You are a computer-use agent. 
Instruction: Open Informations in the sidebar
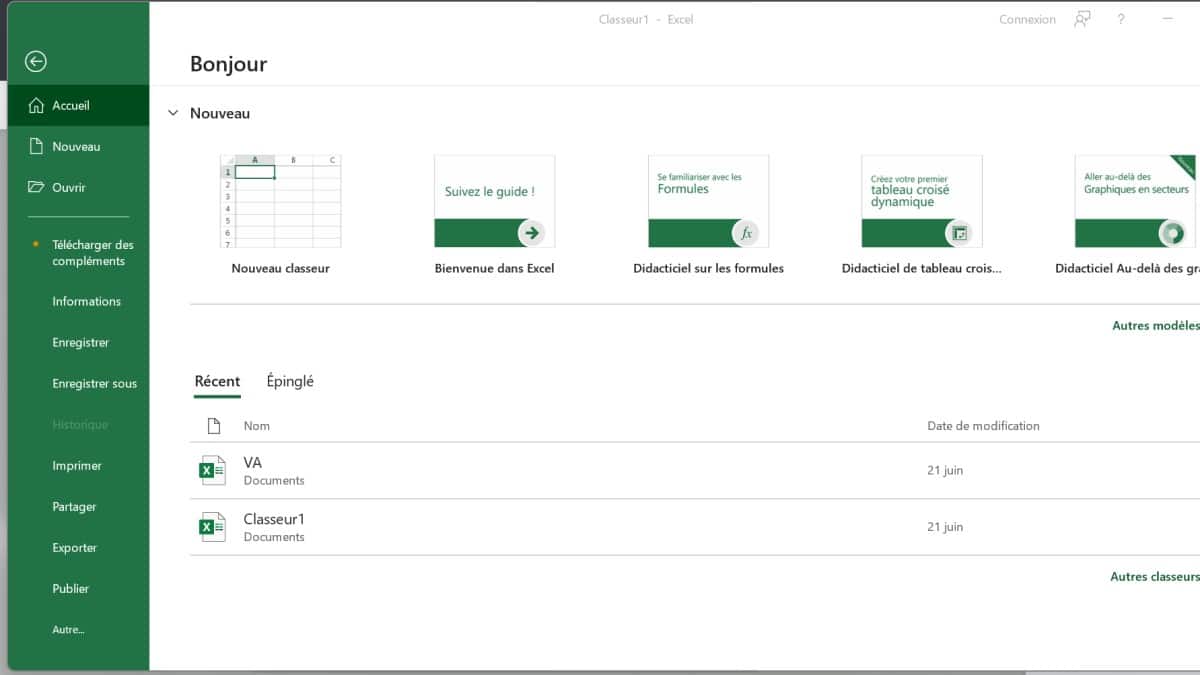[86, 301]
